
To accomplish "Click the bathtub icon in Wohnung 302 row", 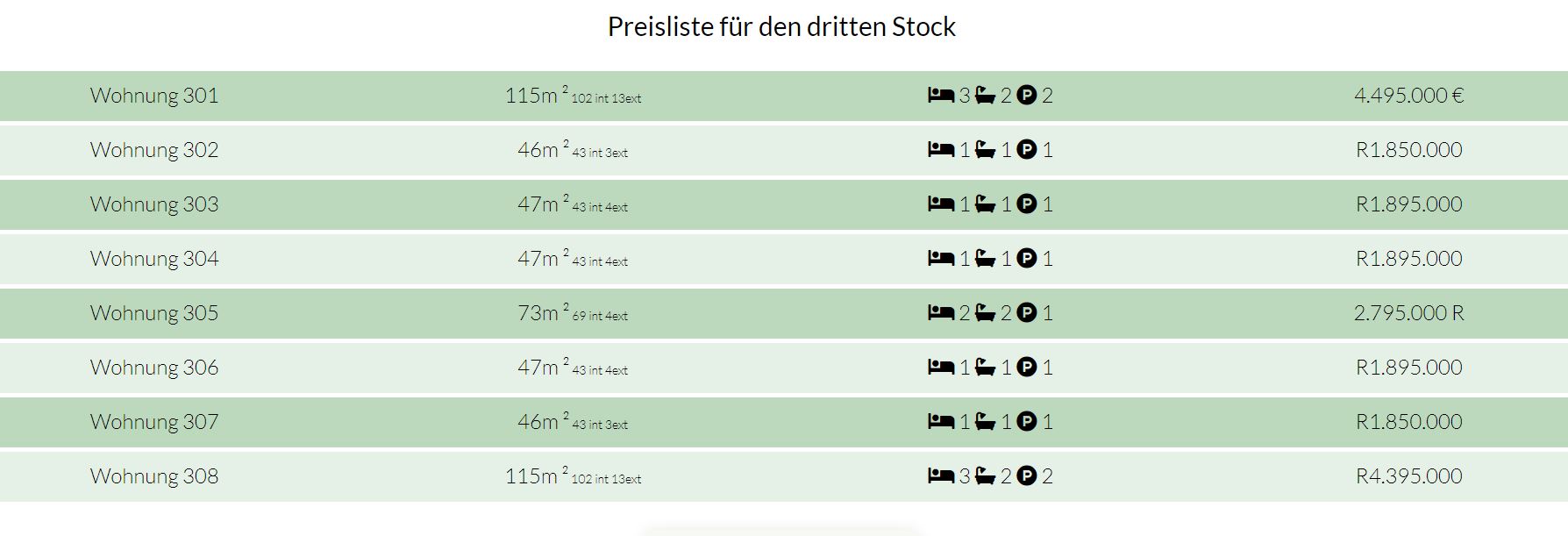I will [x=985, y=149].
